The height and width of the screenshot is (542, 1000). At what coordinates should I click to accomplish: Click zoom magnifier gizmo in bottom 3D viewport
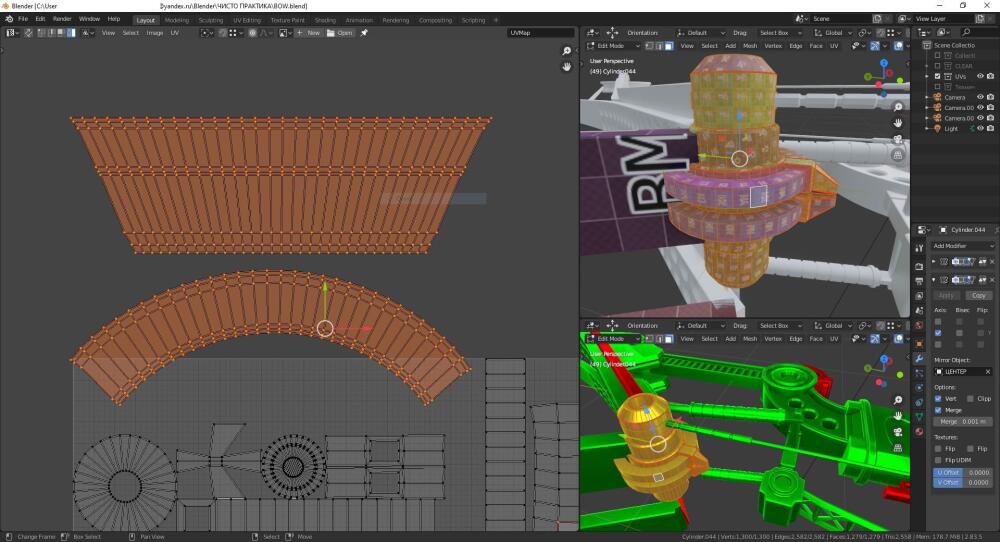[x=898, y=400]
